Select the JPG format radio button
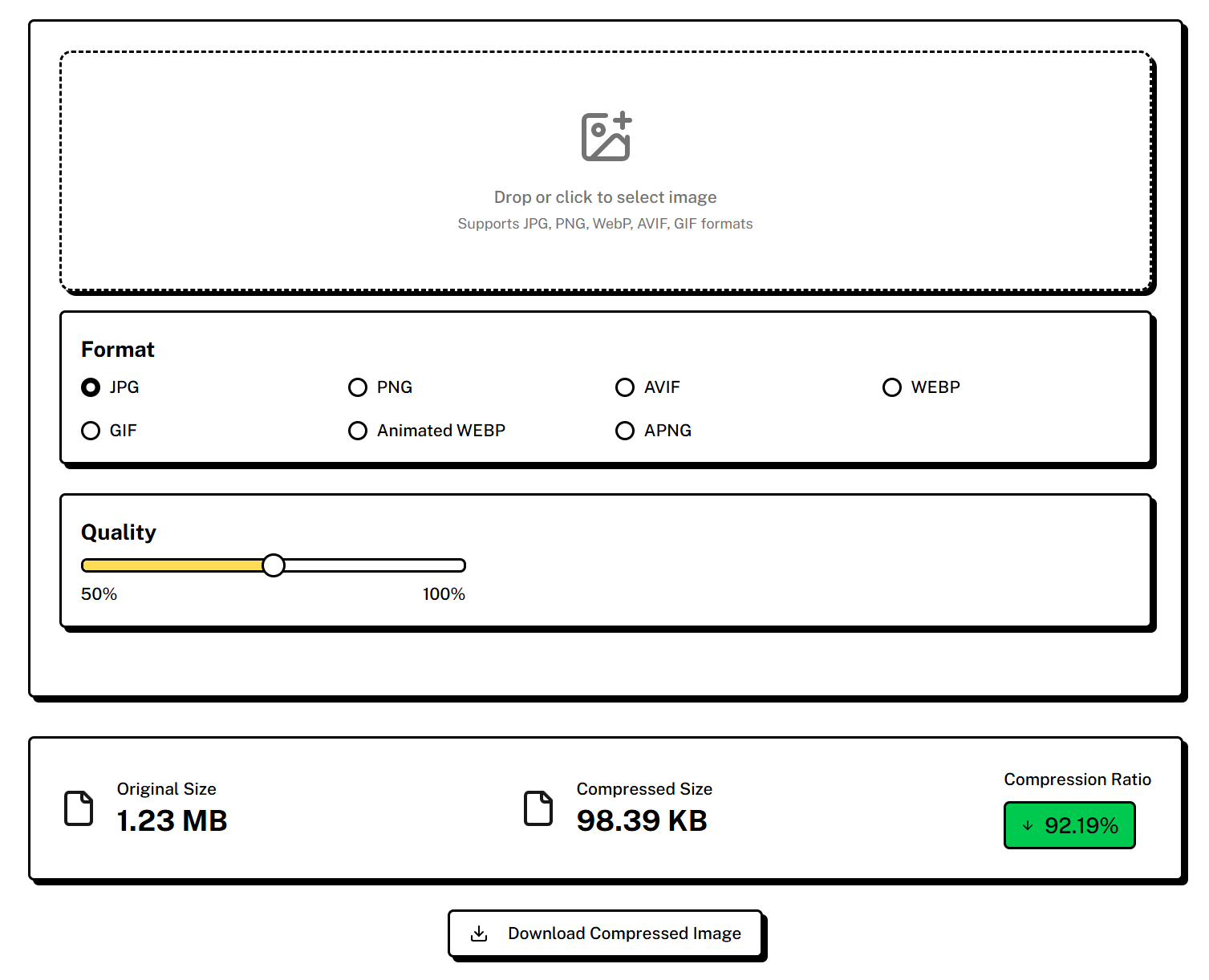1209x980 pixels. [x=91, y=387]
